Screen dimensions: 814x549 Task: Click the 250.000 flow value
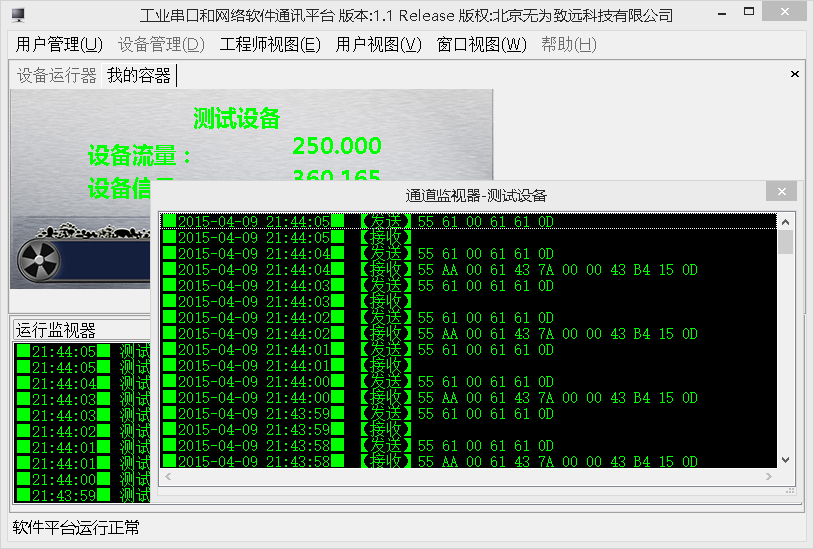337,146
